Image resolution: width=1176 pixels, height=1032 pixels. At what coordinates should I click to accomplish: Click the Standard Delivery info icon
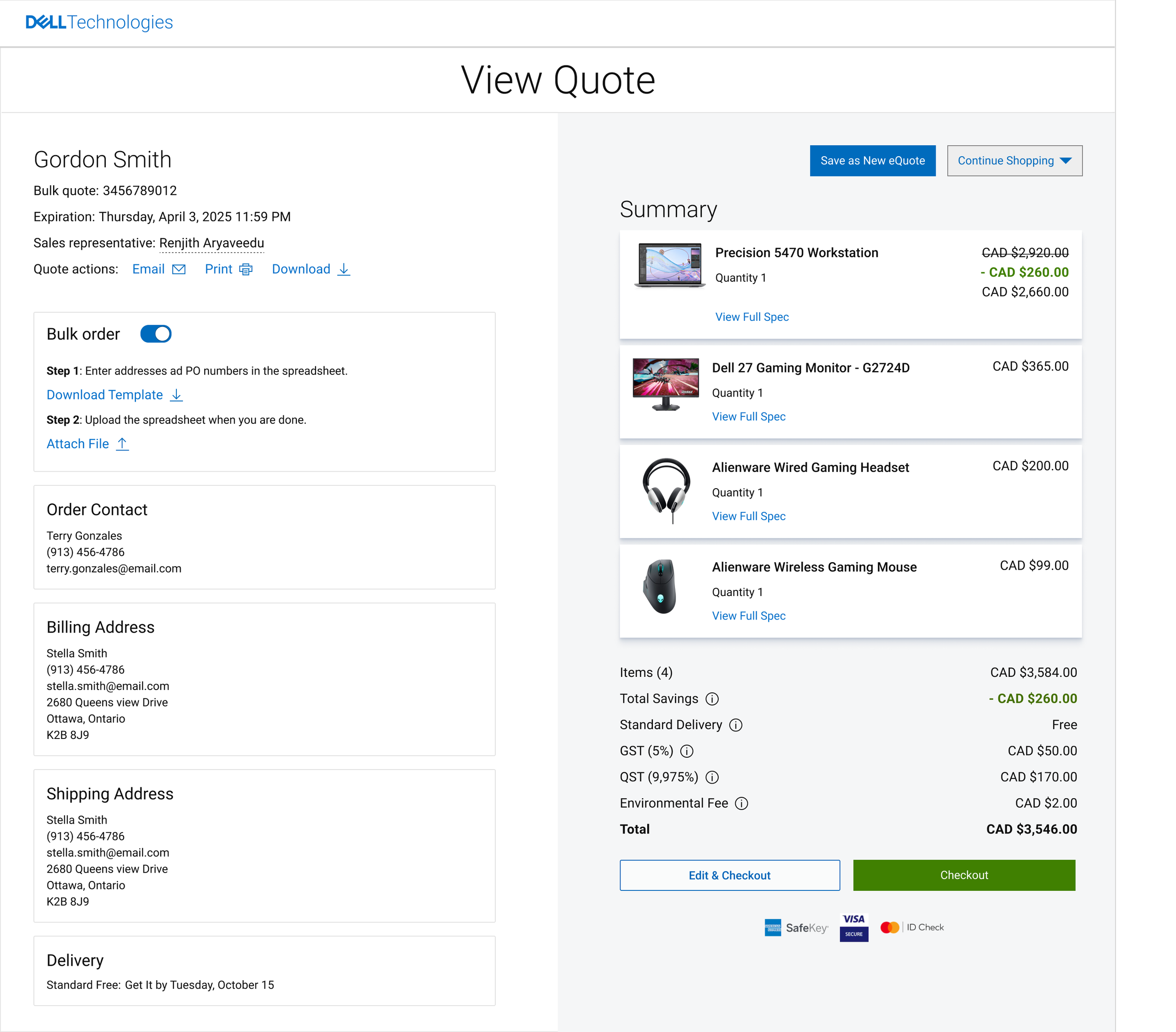(x=735, y=725)
